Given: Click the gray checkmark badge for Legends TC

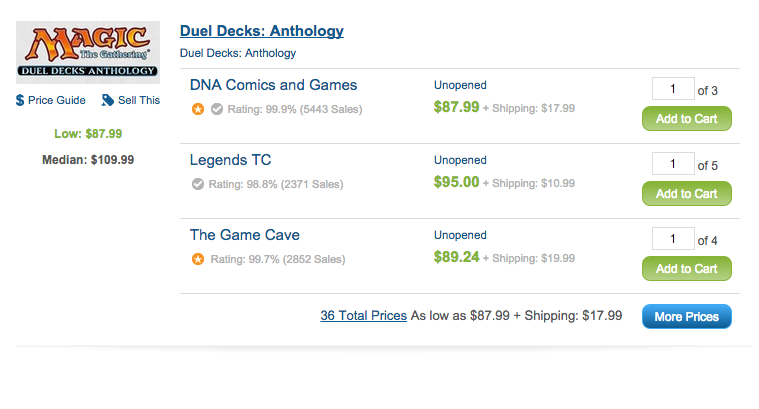Looking at the screenshot, I should click(197, 184).
